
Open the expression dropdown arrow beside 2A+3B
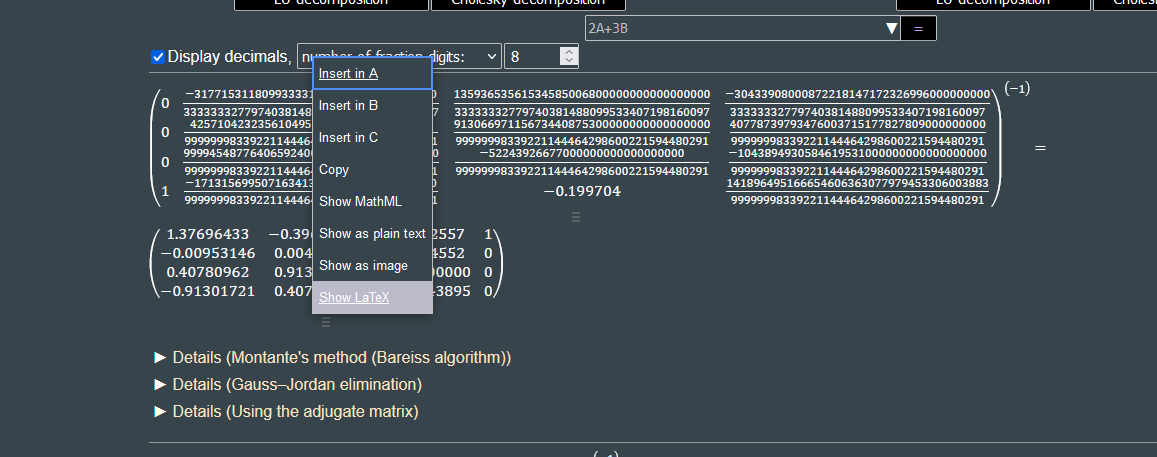pos(892,29)
